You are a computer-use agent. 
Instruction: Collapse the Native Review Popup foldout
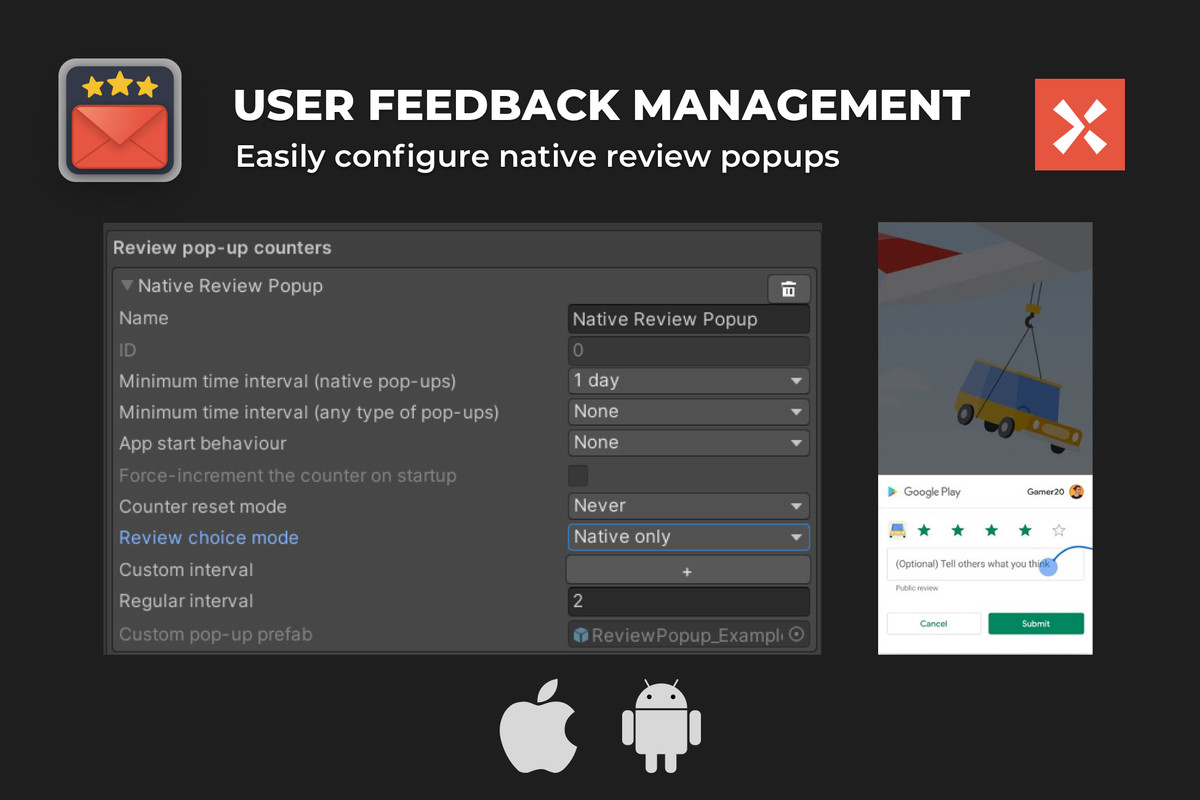click(127, 286)
